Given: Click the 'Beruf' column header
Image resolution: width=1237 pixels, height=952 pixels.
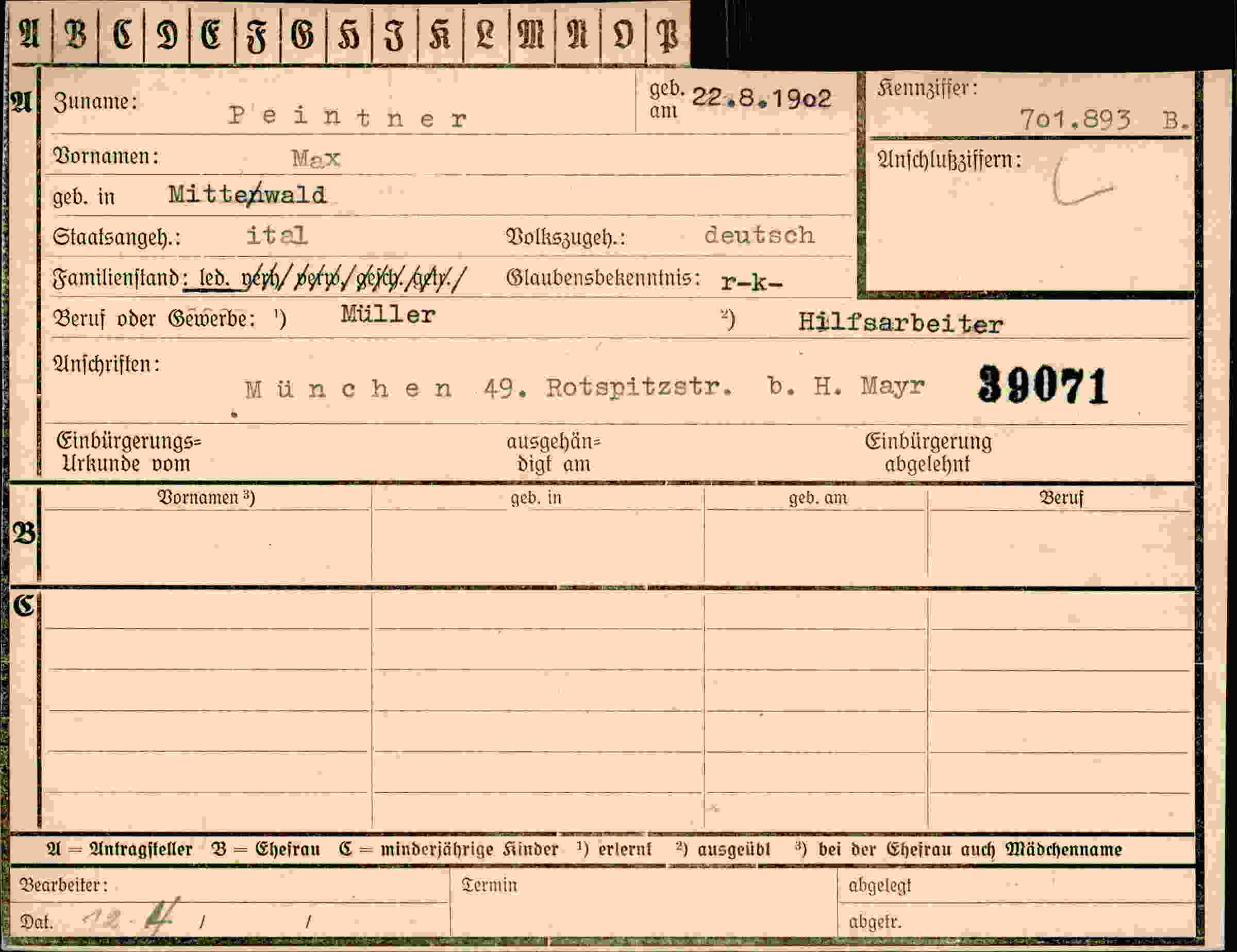Looking at the screenshot, I should click(x=1061, y=498).
